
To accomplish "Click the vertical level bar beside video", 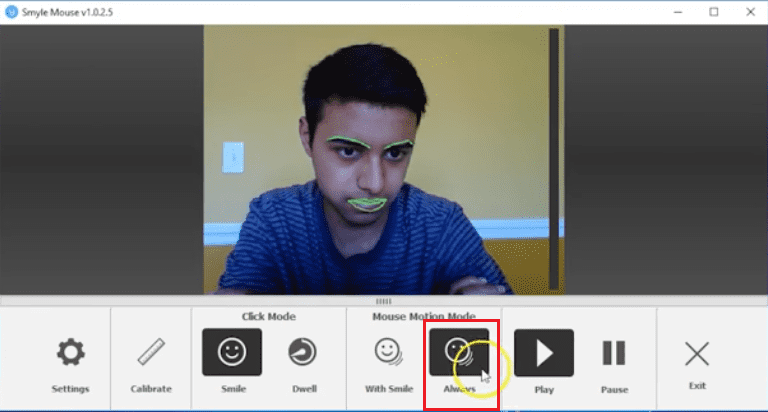I will pyautogui.click(x=553, y=160).
